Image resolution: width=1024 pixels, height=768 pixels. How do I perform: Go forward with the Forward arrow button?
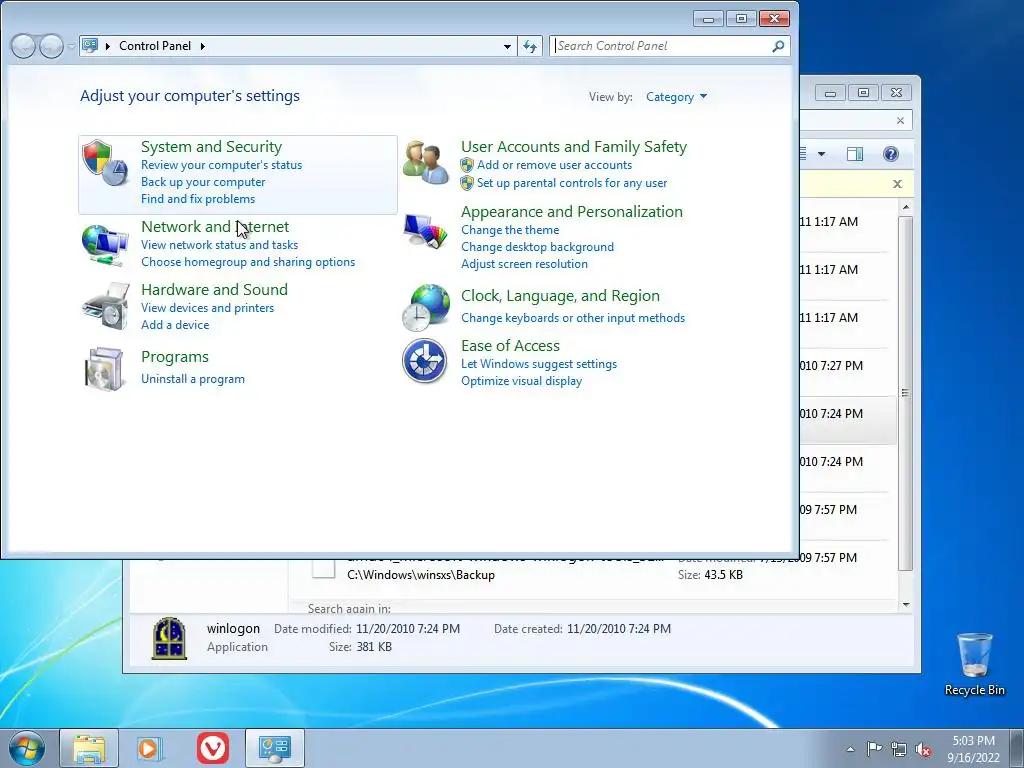pos(51,46)
